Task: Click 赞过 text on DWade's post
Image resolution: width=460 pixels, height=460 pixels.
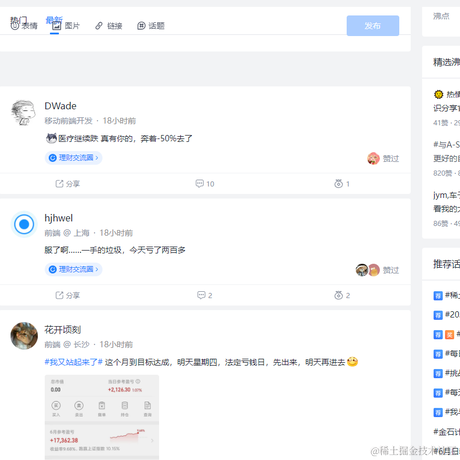Action: 391,159
